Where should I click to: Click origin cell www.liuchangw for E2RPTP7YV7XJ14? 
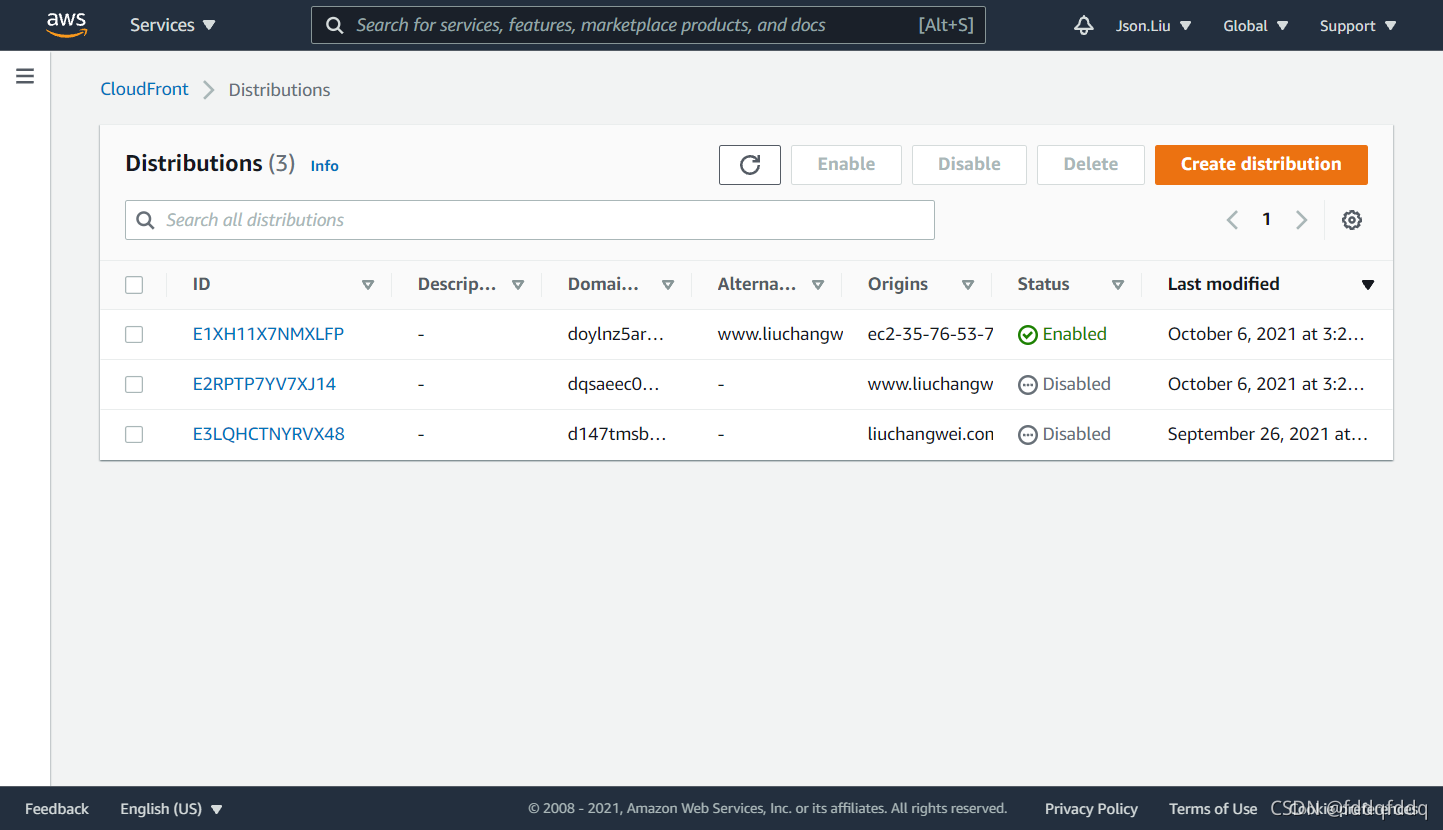(930, 385)
